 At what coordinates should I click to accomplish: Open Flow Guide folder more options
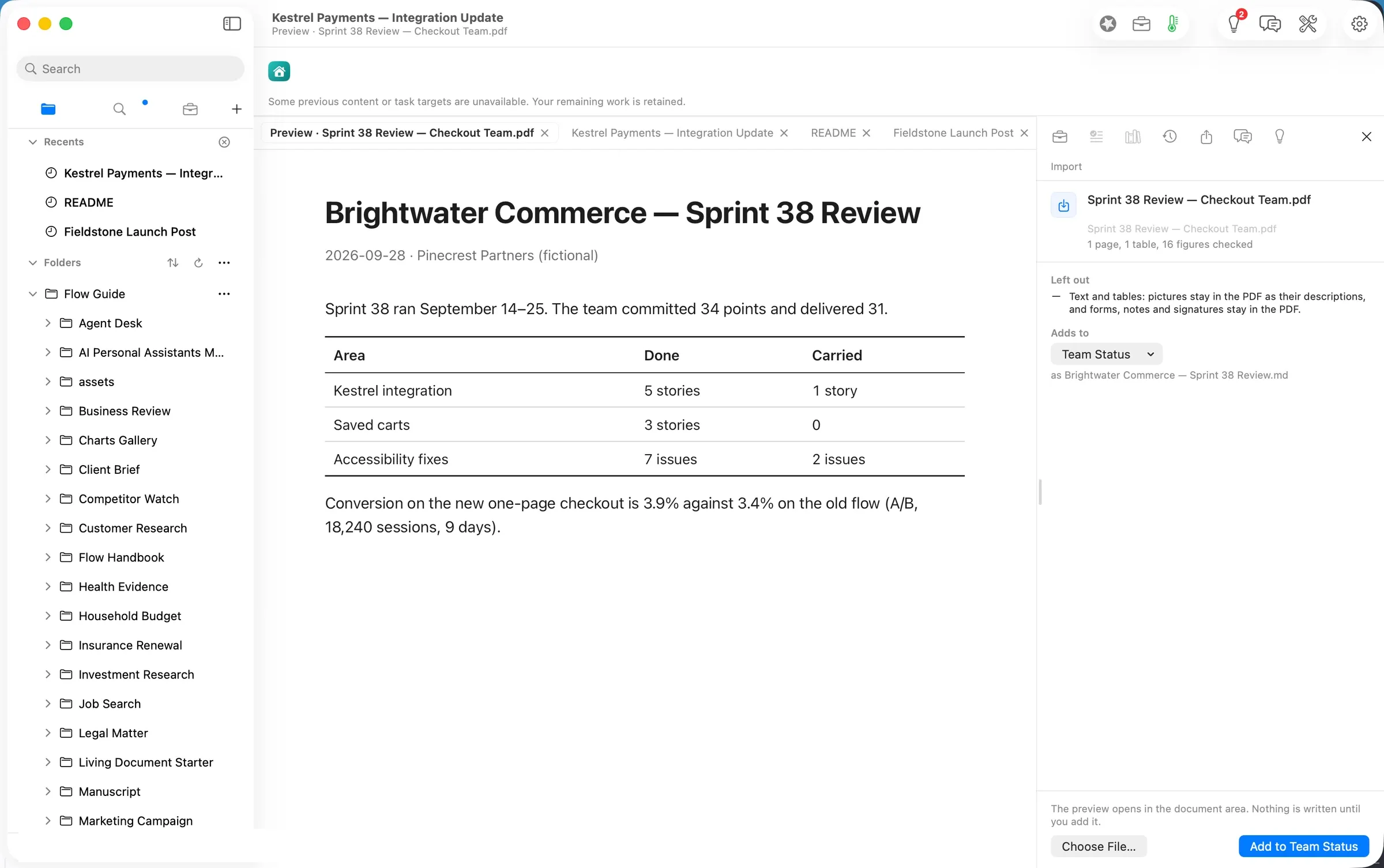click(x=224, y=294)
